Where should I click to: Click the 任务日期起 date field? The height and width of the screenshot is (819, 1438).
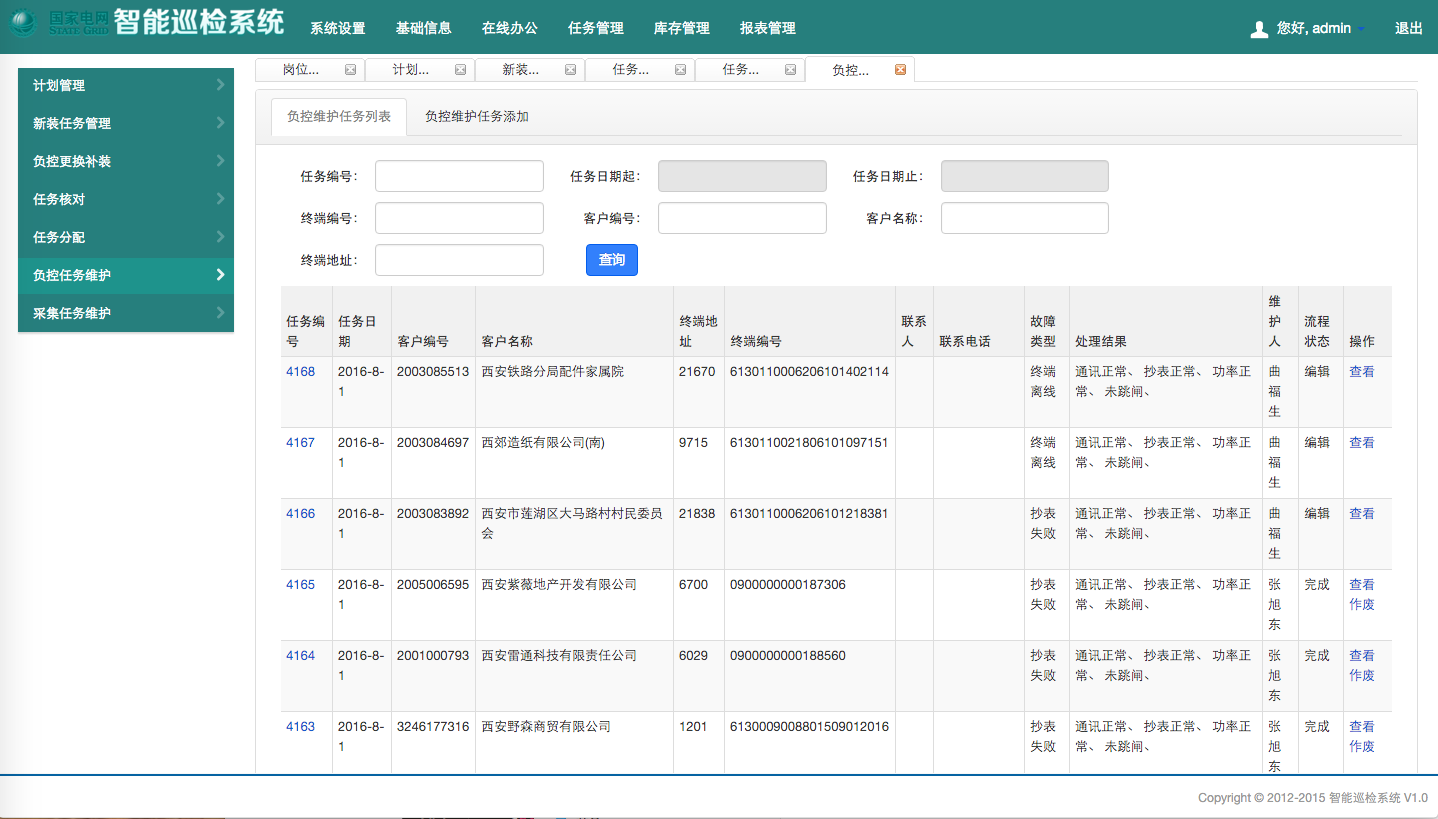(x=742, y=176)
